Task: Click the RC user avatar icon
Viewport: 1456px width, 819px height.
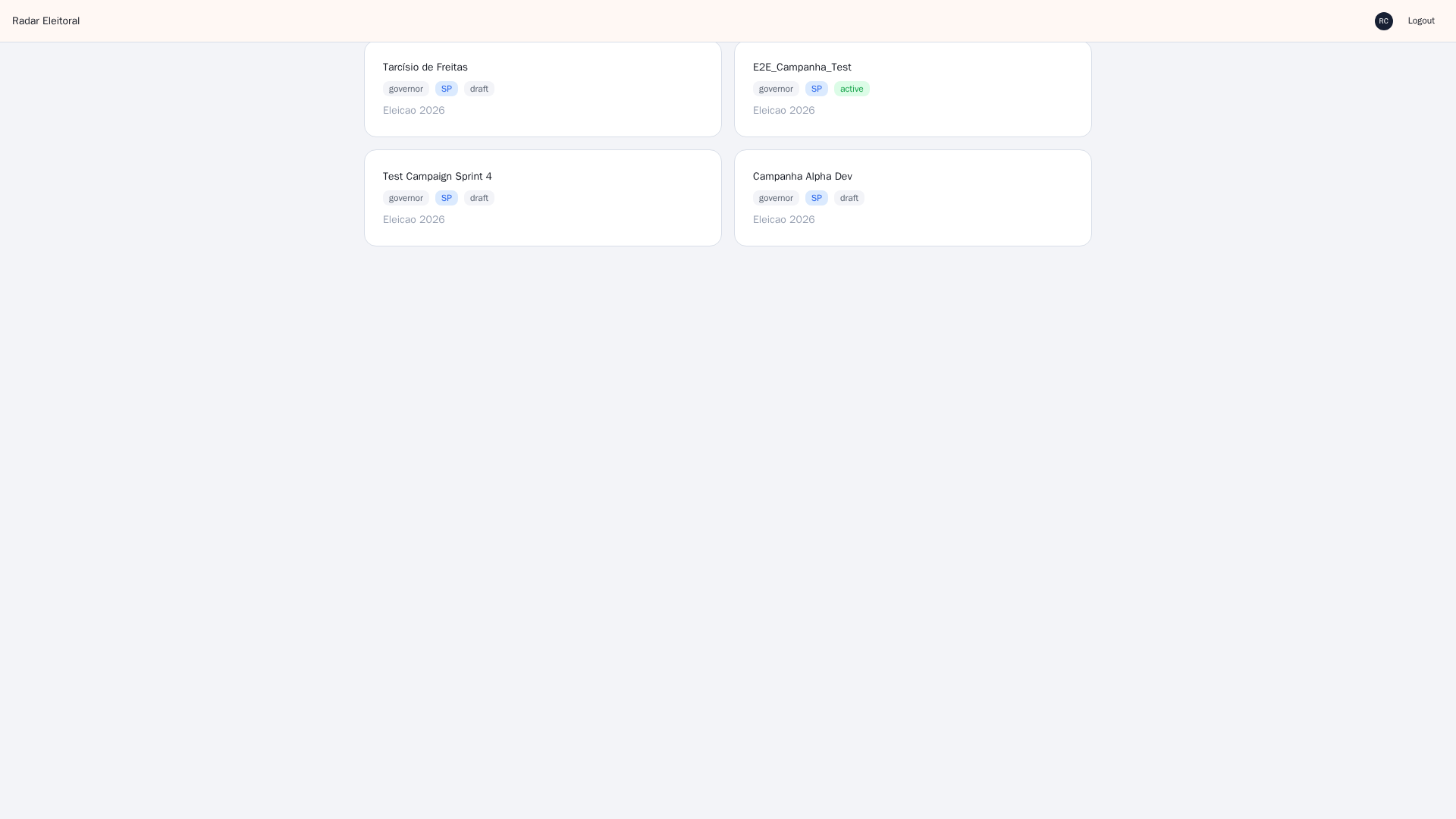Action: (1383, 21)
